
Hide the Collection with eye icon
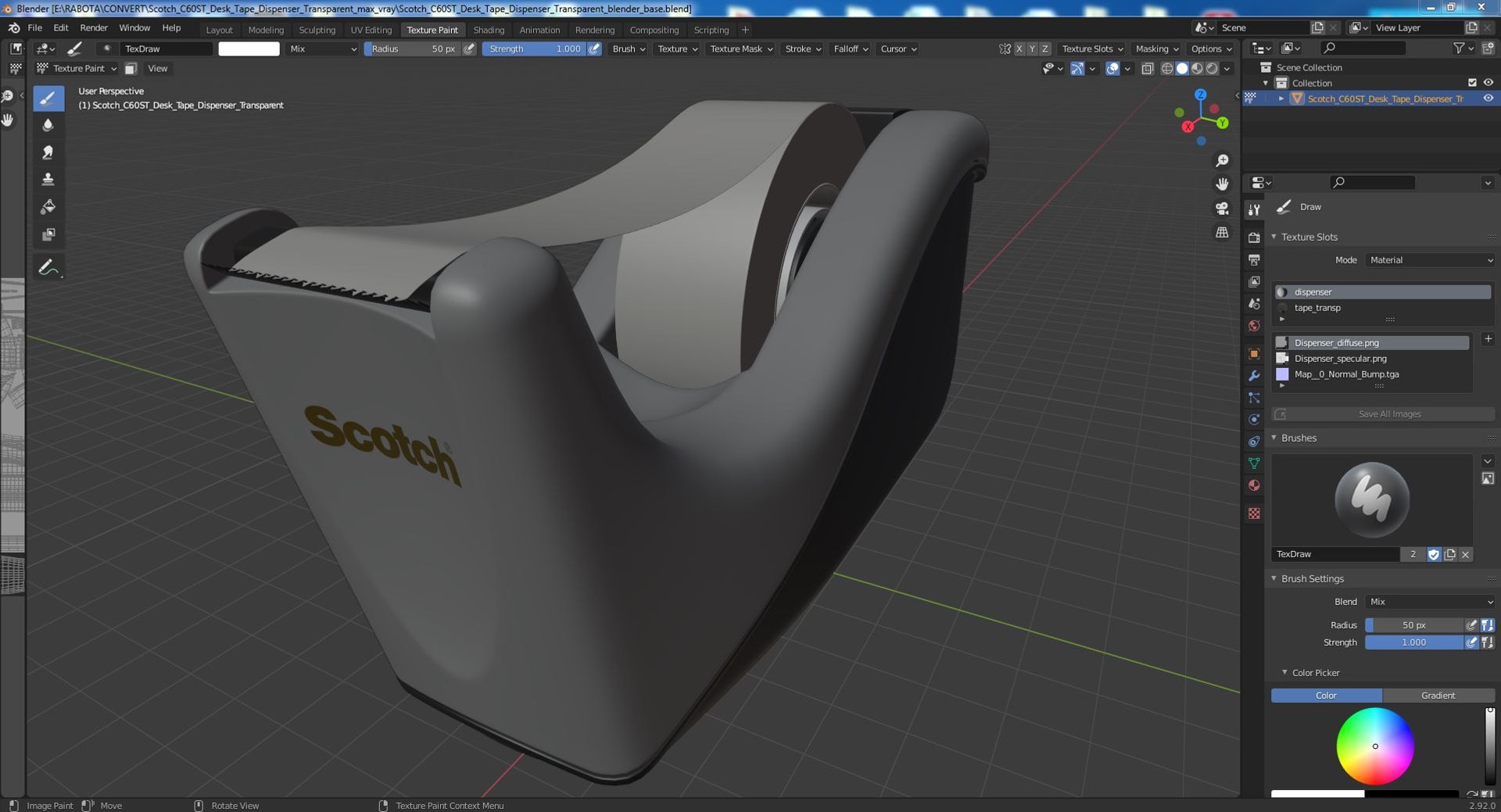coord(1488,83)
